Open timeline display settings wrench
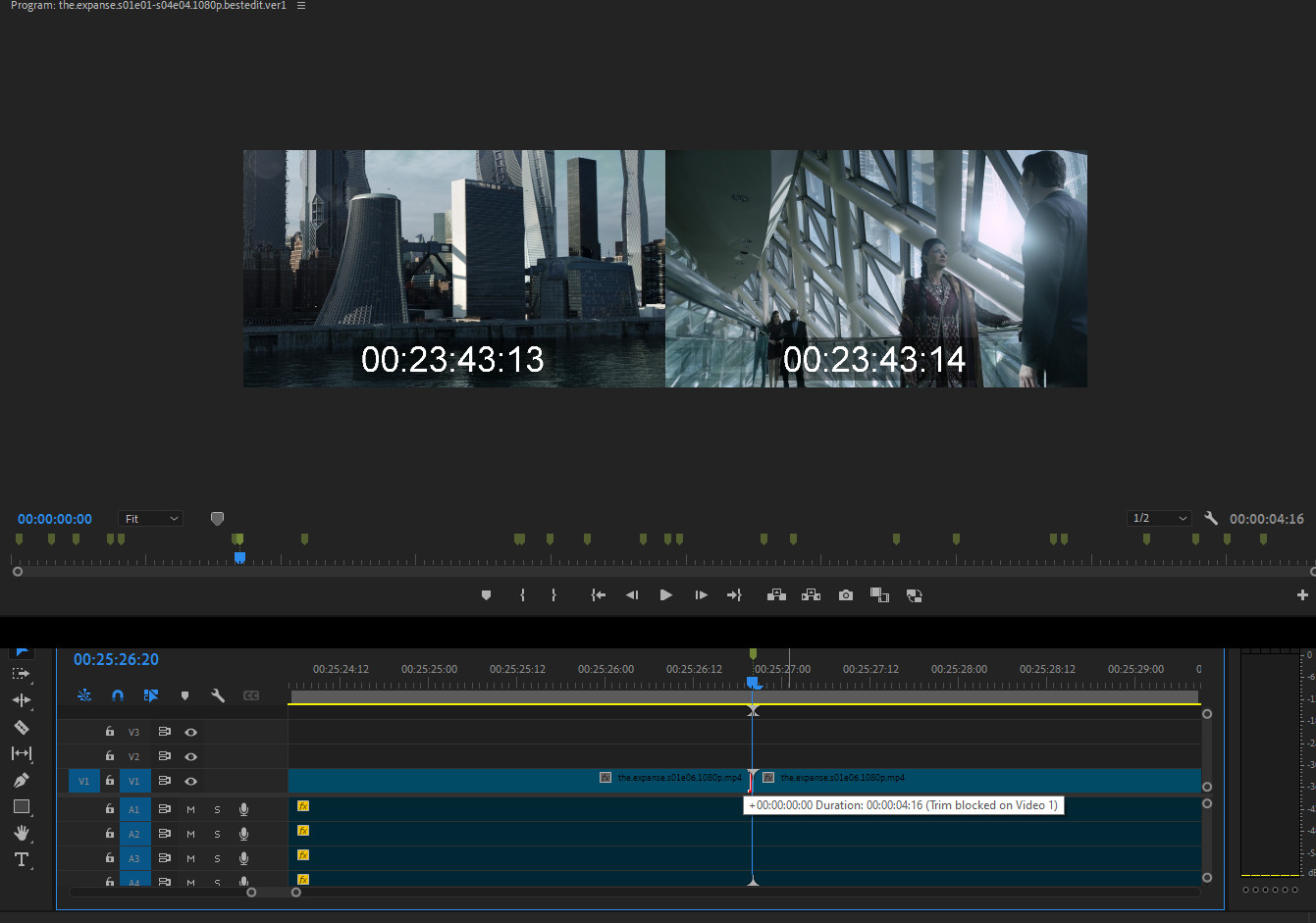This screenshot has width=1316, height=923. 218,695
